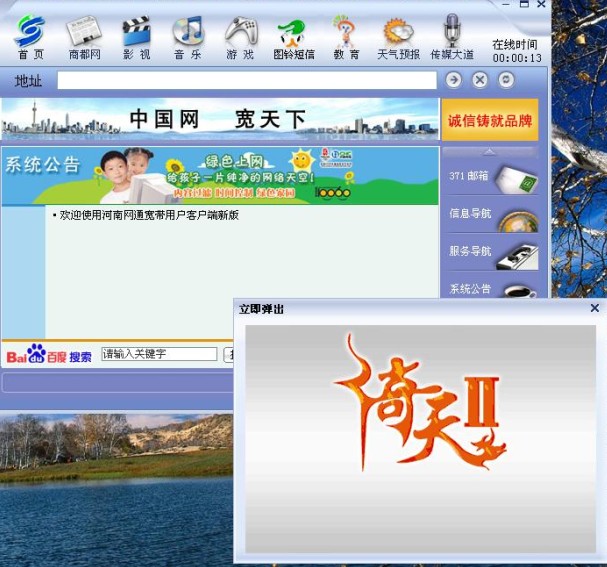Image resolution: width=607 pixels, height=567 pixels.
Task: Click inside the 地址 address field
Action: (x=247, y=81)
